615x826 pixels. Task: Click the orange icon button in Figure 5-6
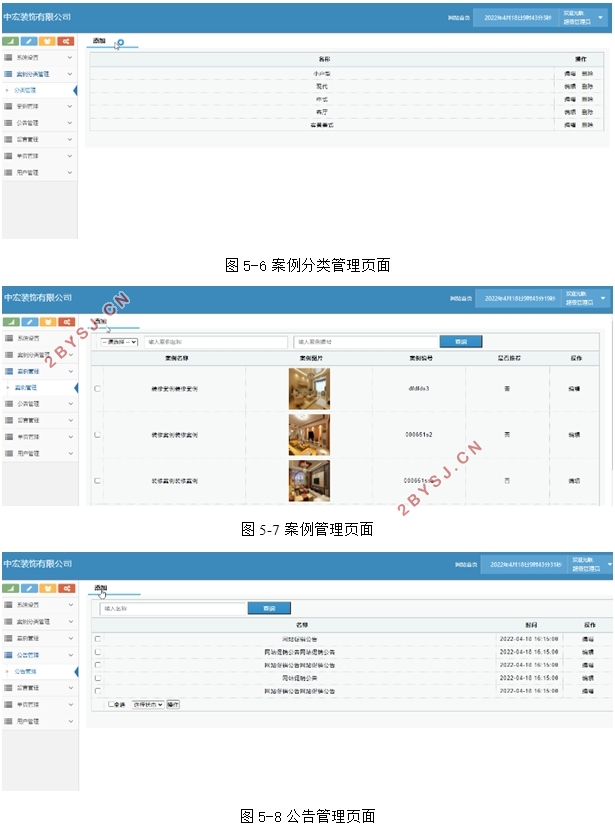point(47,41)
